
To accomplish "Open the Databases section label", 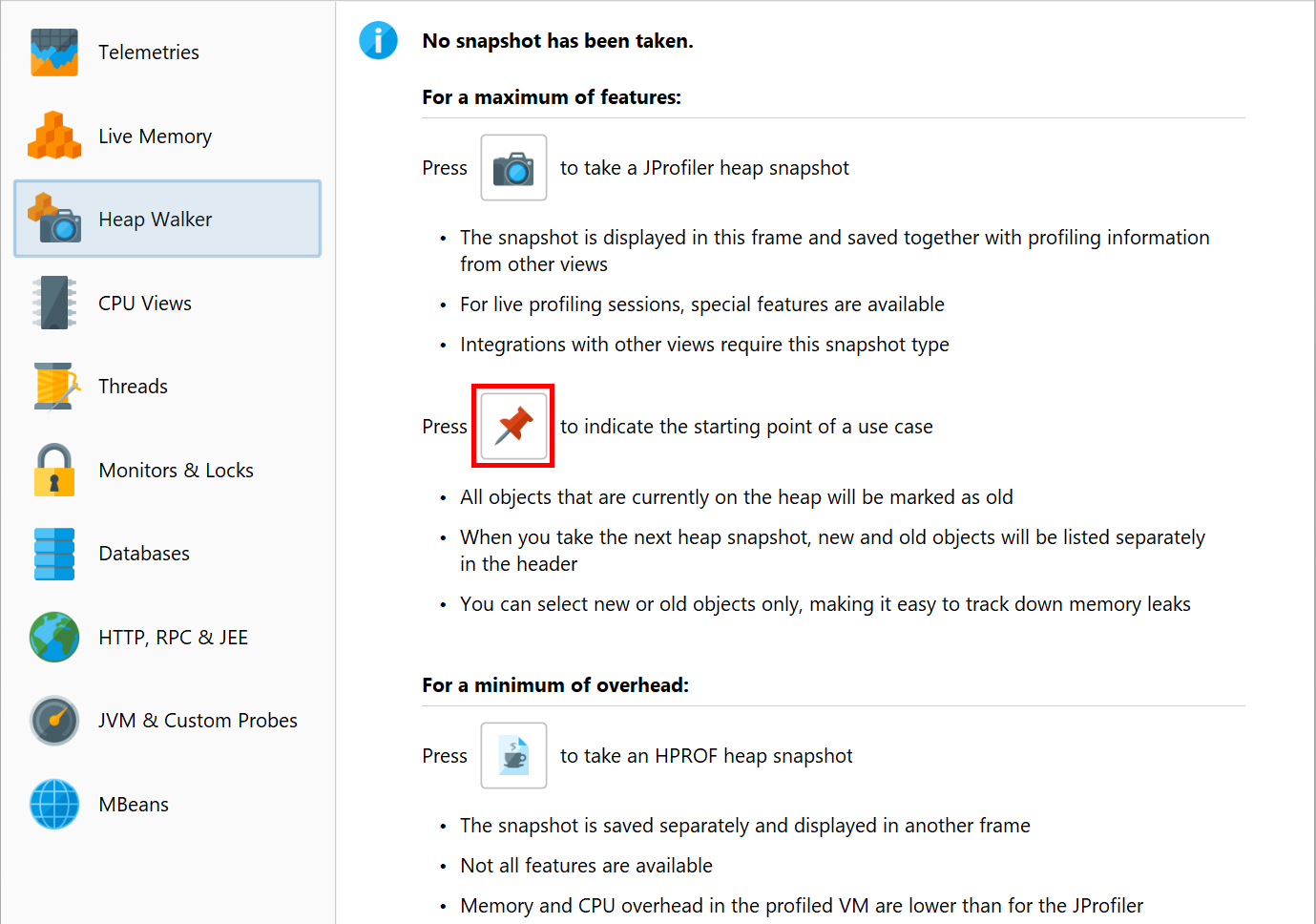I will pyautogui.click(x=144, y=554).
